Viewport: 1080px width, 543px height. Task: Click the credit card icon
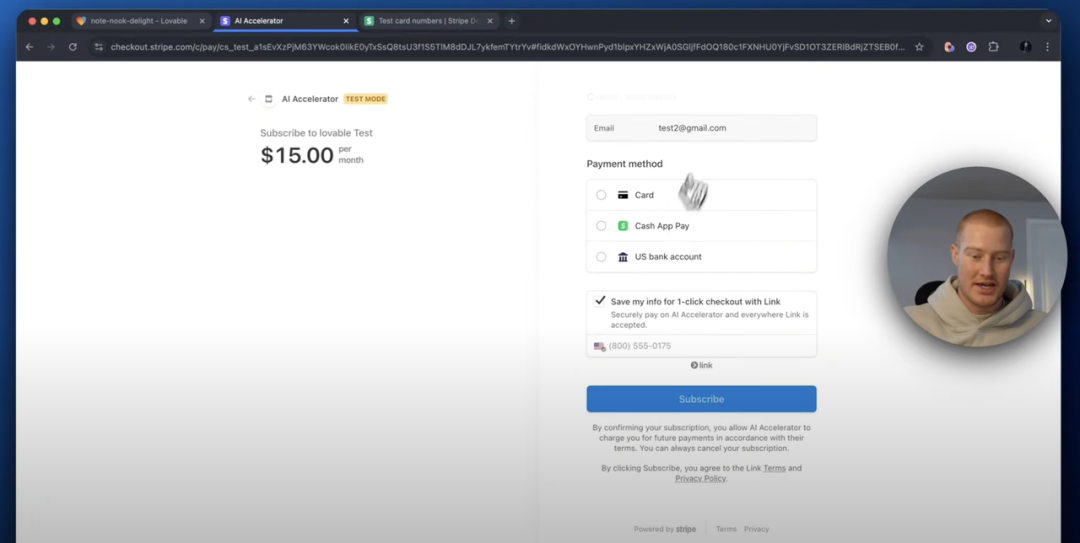pos(623,195)
